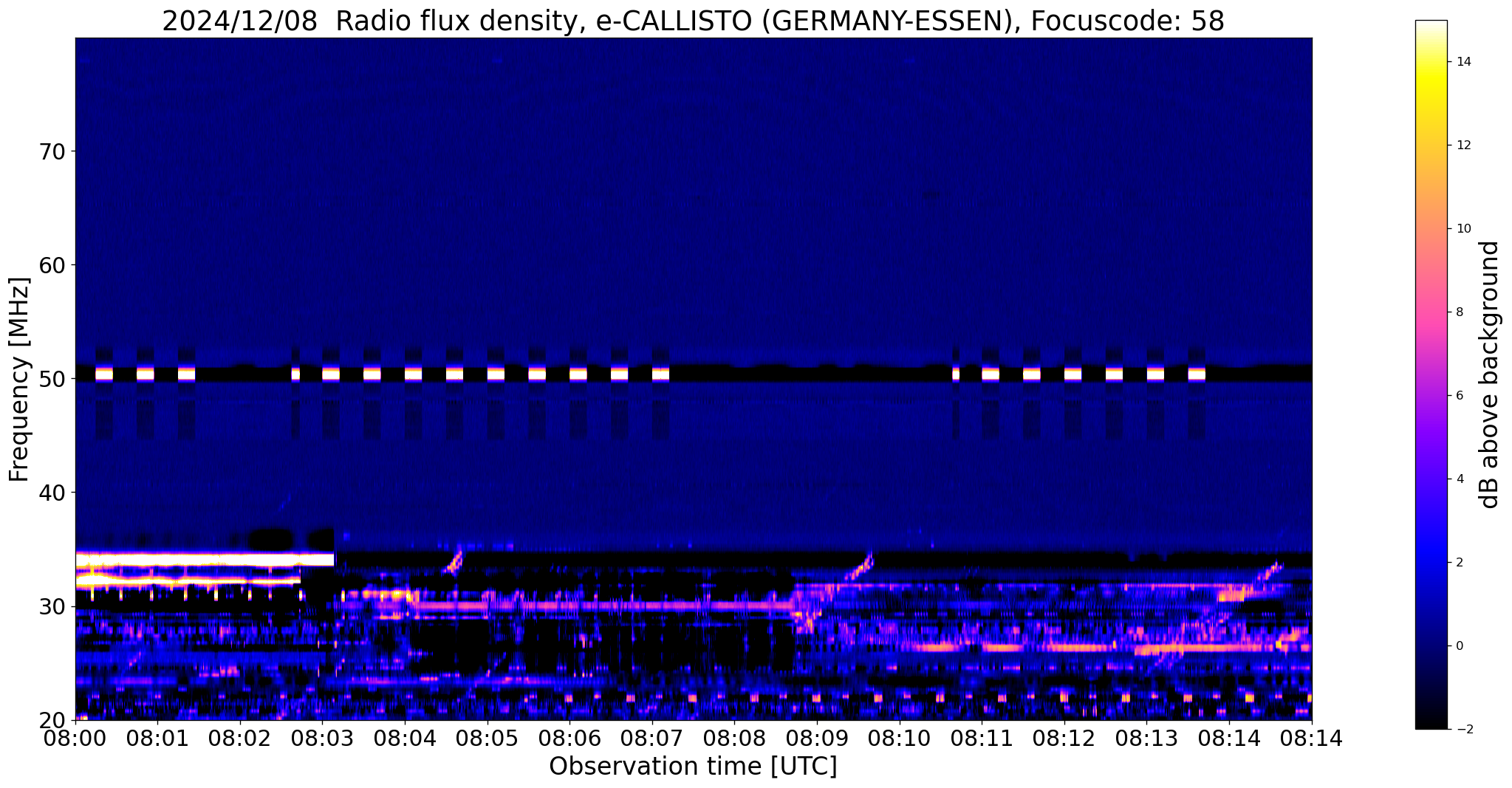Click the 60 MHz y-axis tick label

(51, 265)
